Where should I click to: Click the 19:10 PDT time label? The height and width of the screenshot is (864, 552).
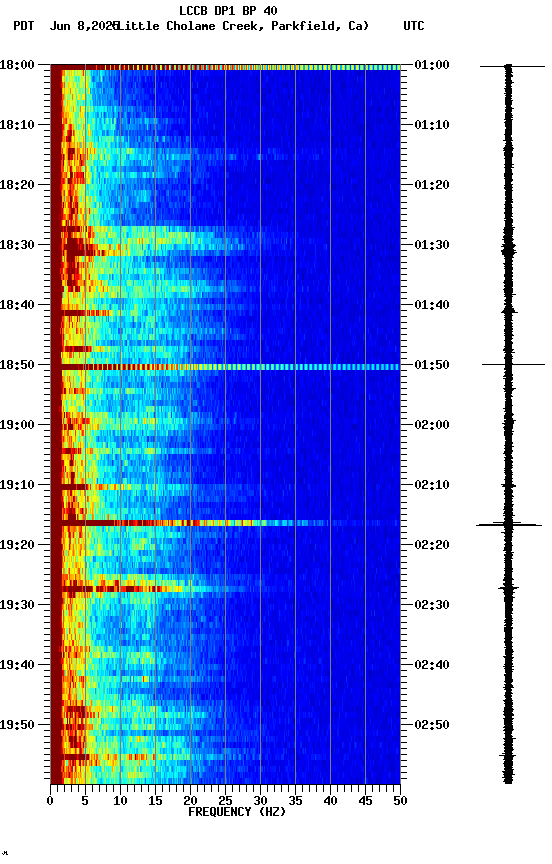click(x=17, y=485)
